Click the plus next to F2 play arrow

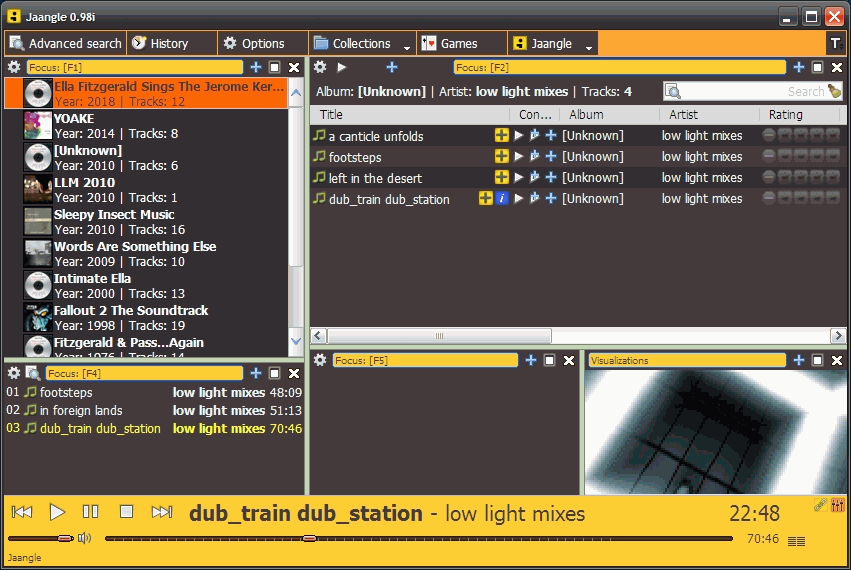tap(392, 67)
